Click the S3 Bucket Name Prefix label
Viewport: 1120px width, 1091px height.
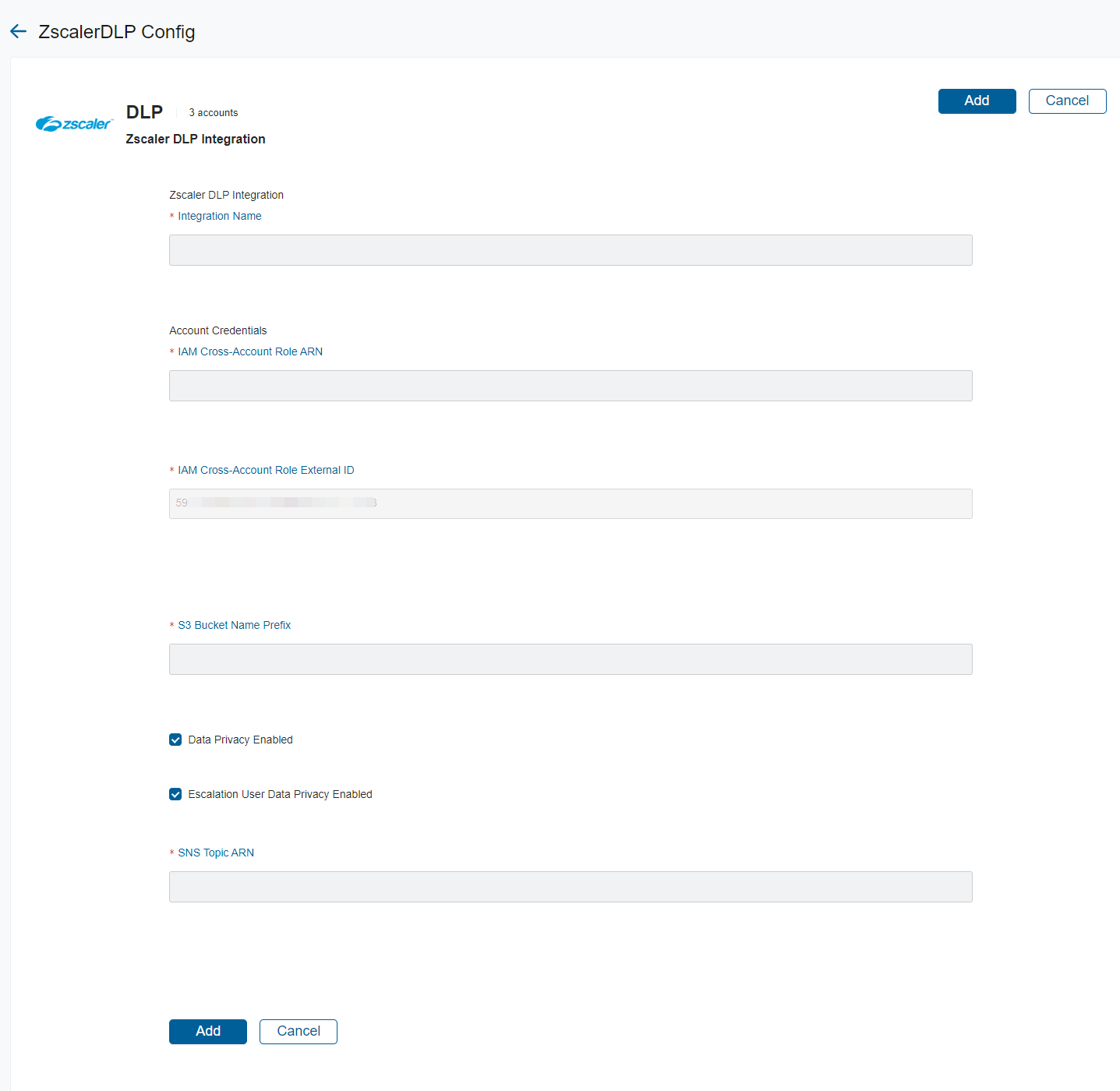click(234, 625)
